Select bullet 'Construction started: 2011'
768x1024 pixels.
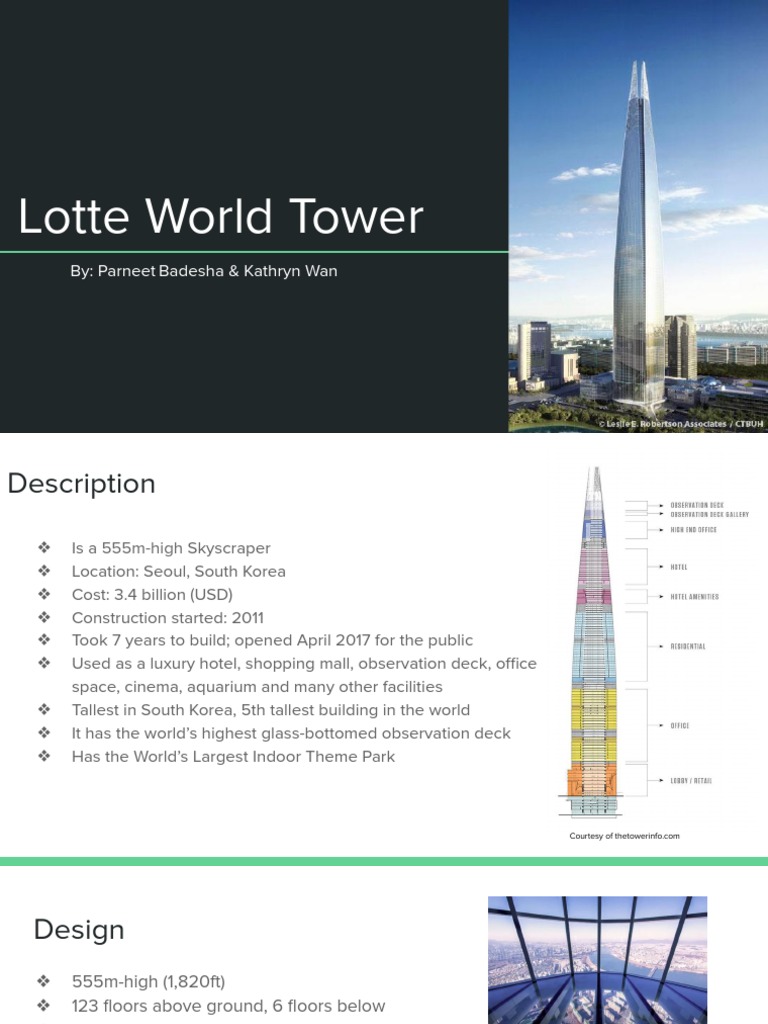pyautogui.click(x=168, y=618)
